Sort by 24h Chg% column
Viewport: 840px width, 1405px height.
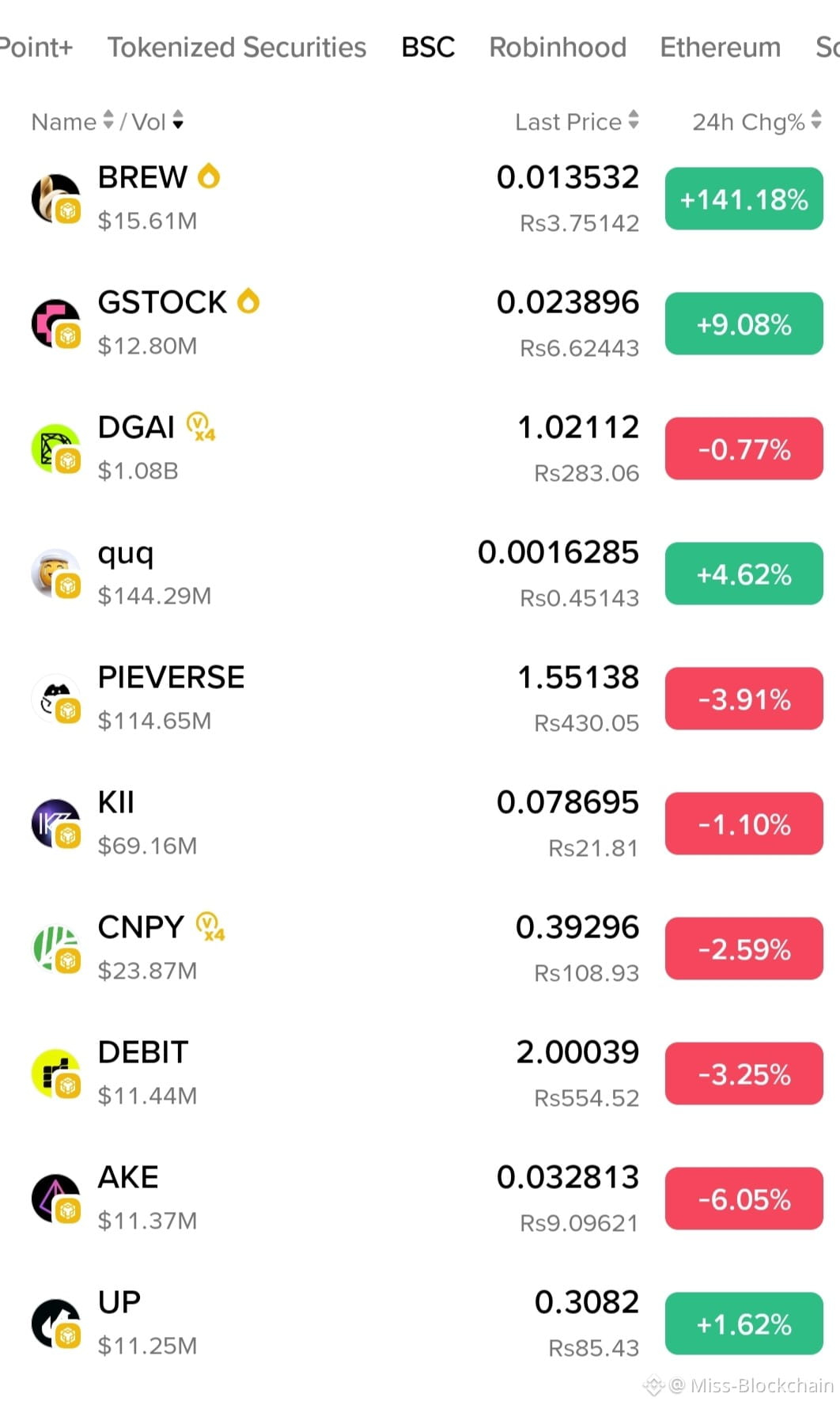pyautogui.click(x=757, y=121)
